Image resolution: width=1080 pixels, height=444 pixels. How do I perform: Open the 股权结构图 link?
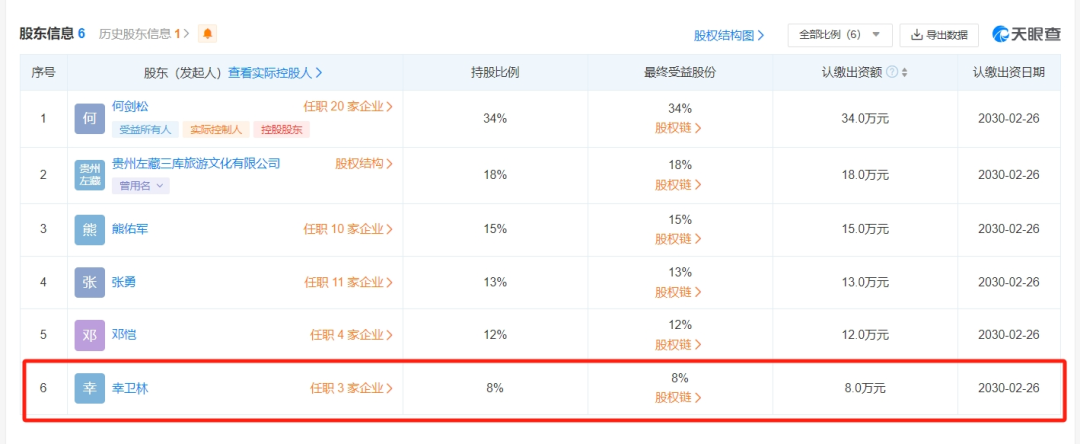pyautogui.click(x=729, y=35)
